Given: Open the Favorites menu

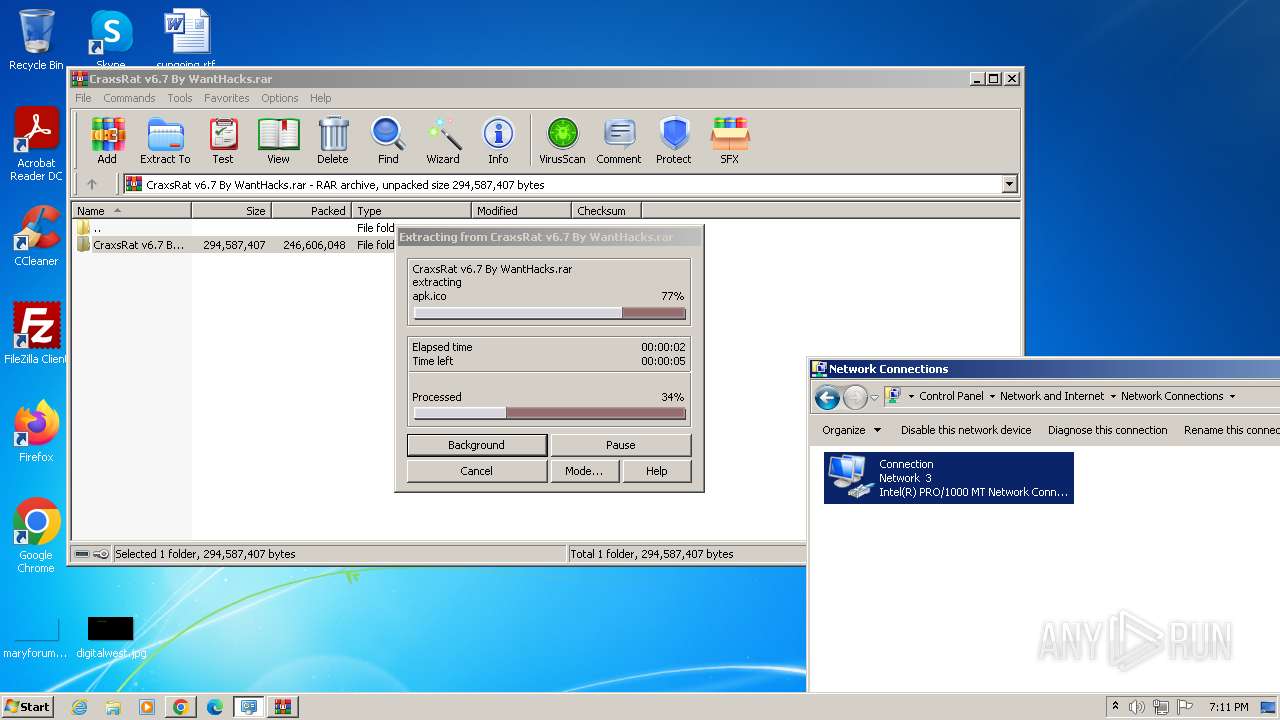Looking at the screenshot, I should (227, 98).
